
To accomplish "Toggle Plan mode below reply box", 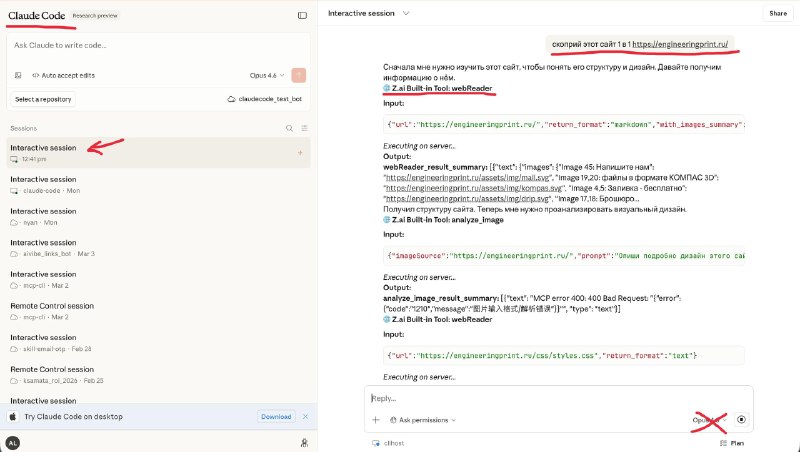I will [733, 441].
